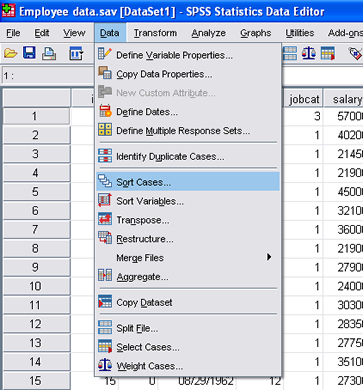Click the Open data document folder icon
The width and height of the screenshot is (363, 390).
tap(10, 53)
